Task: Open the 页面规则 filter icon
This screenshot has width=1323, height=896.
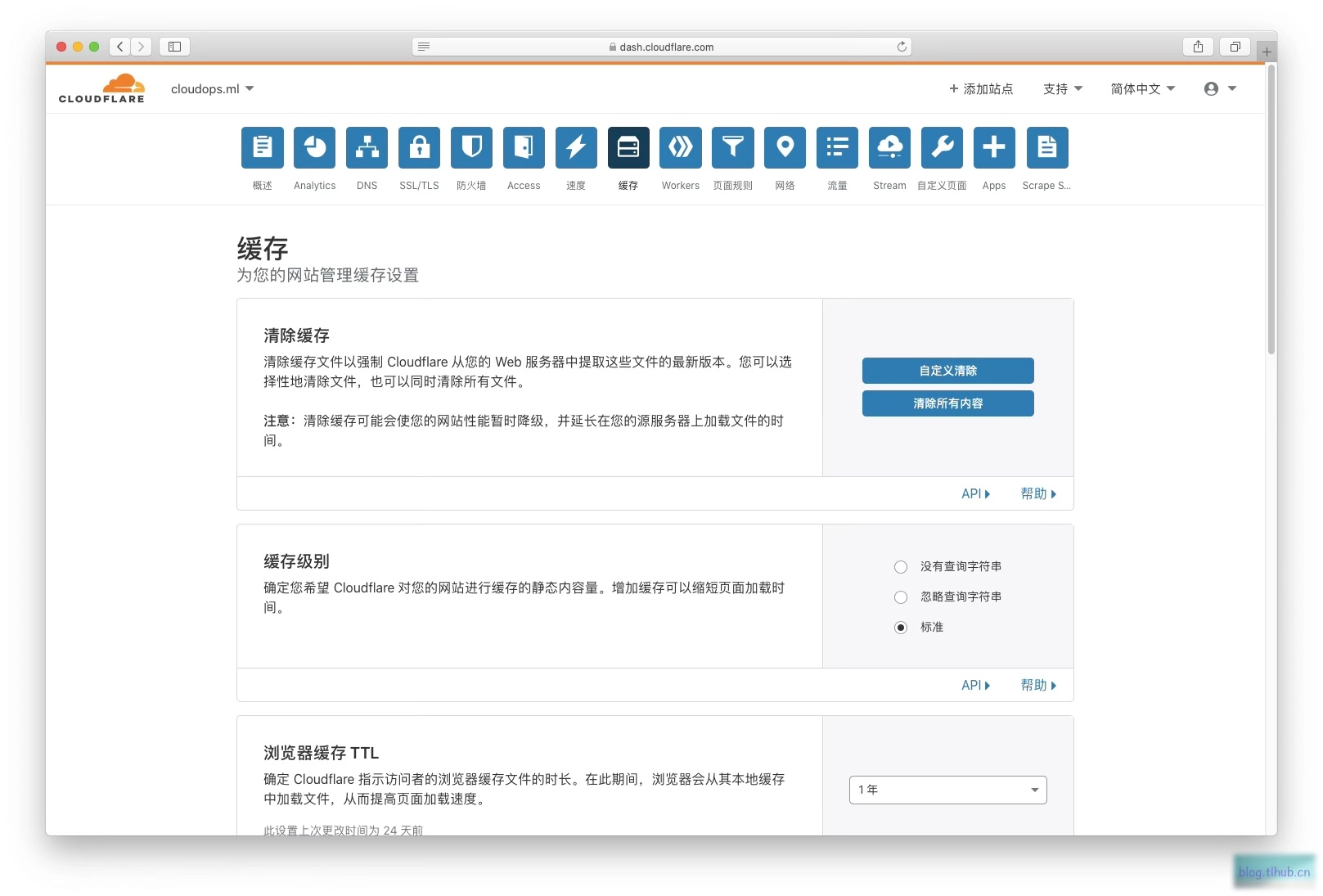Action: 732,147
